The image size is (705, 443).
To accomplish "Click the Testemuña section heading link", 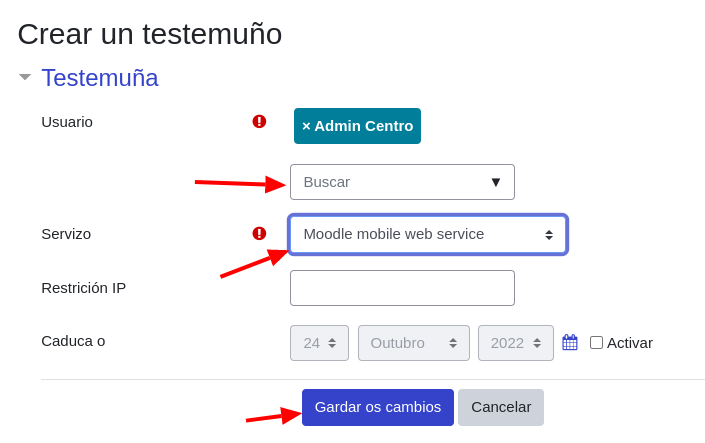I will point(100,78).
